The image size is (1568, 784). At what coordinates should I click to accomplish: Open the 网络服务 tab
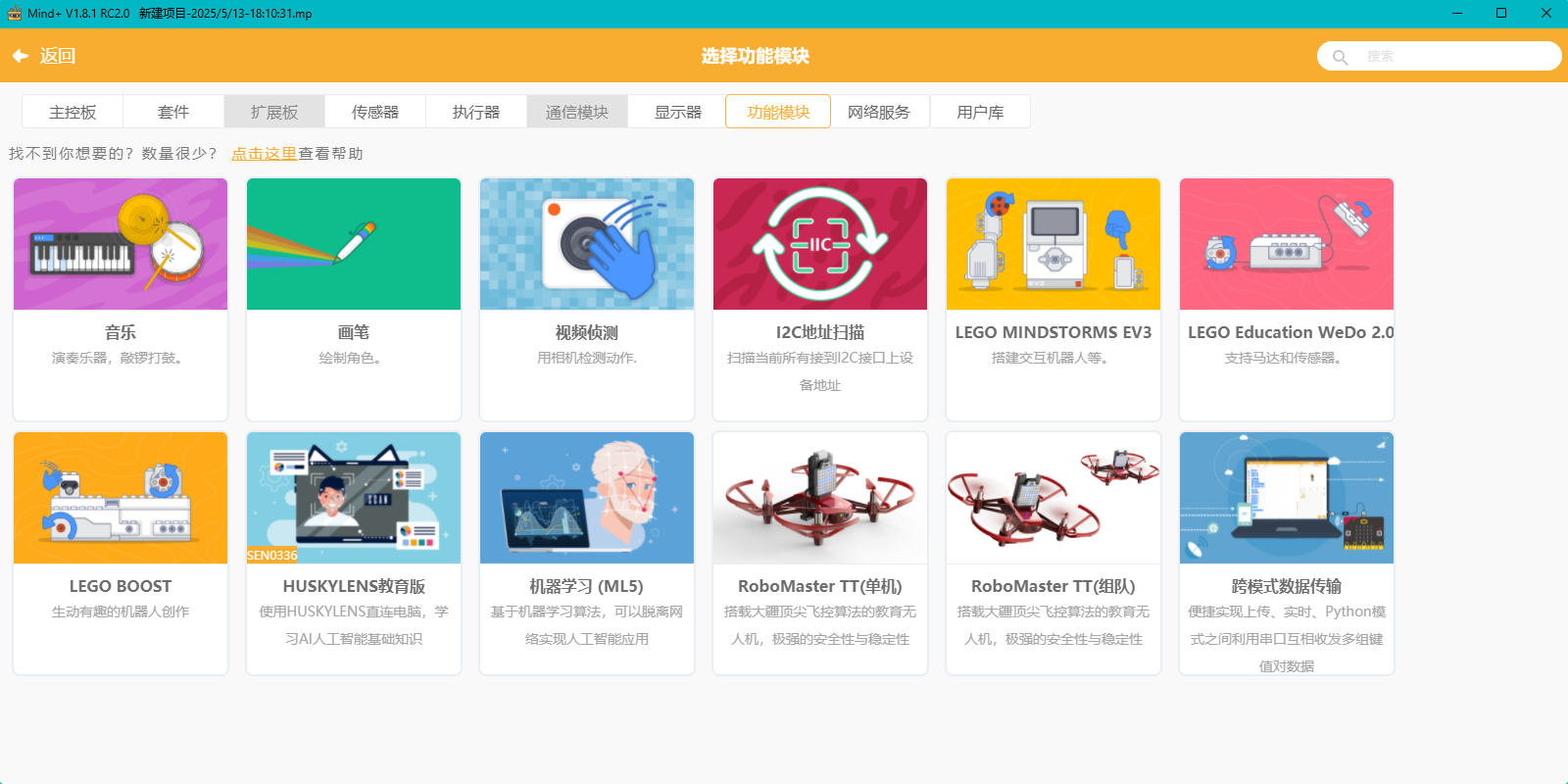(x=879, y=112)
